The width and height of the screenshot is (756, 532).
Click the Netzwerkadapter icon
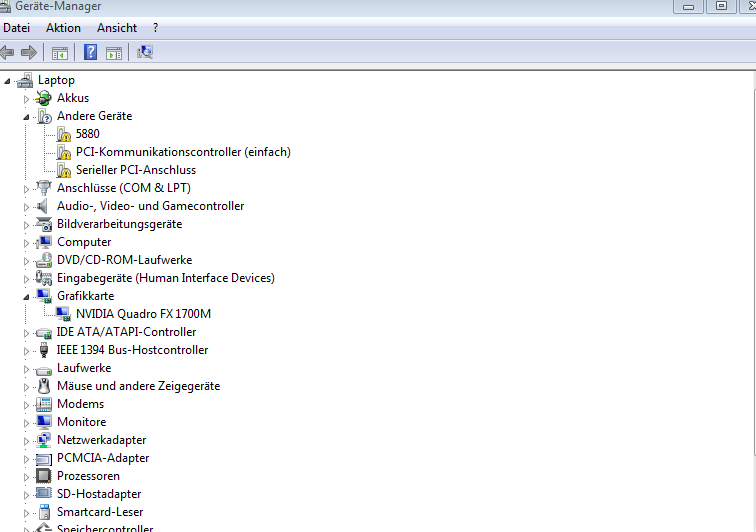click(44, 440)
